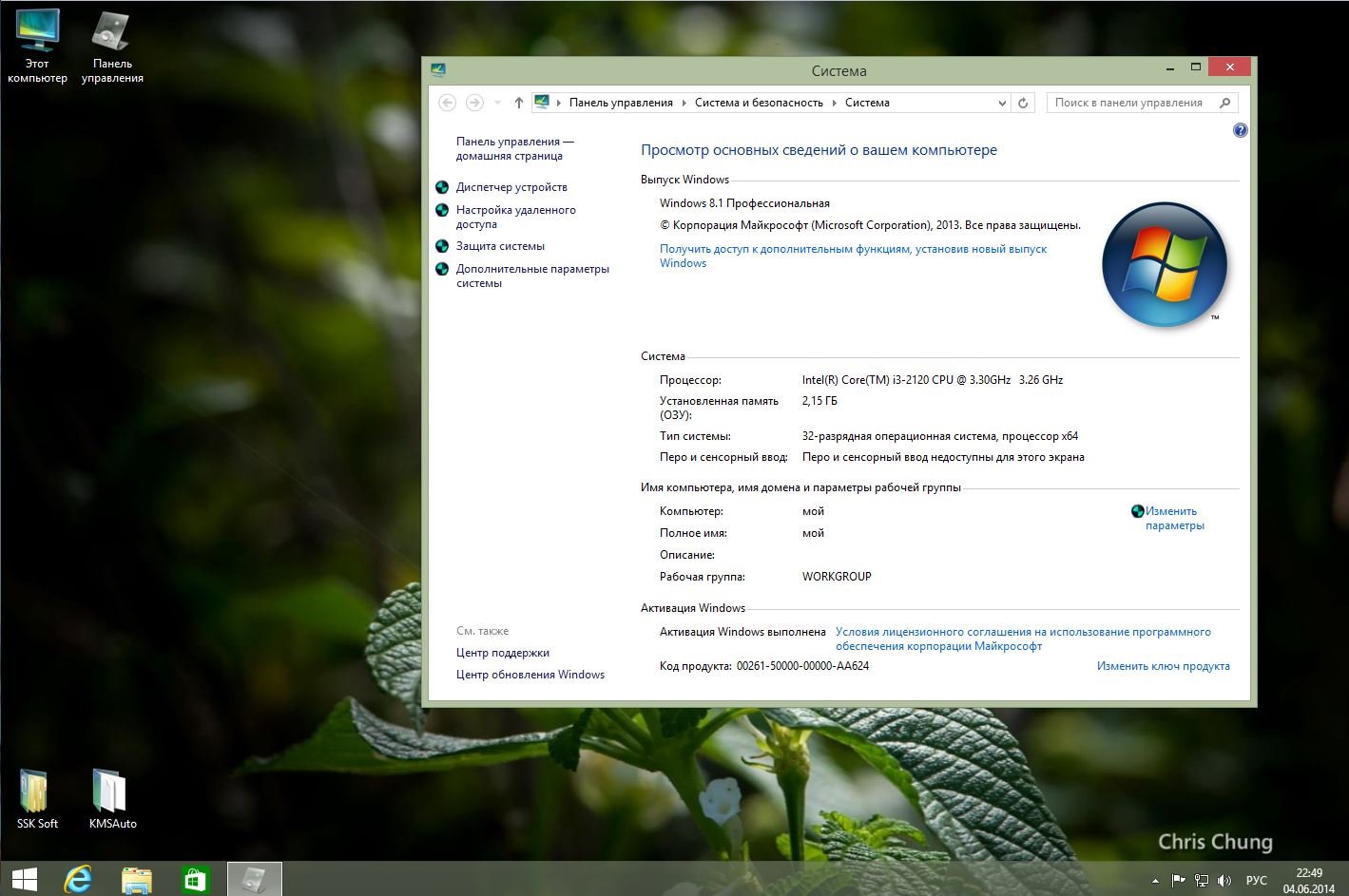The width and height of the screenshot is (1349, 896).
Task: Select WORKGROUP text
Action: pos(837,577)
